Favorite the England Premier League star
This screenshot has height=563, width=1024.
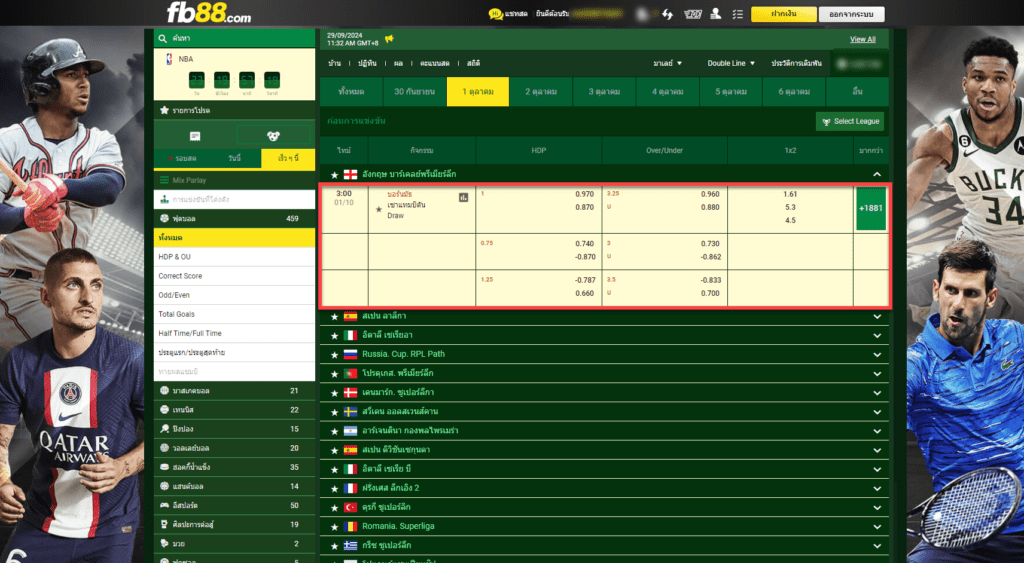tap(334, 175)
